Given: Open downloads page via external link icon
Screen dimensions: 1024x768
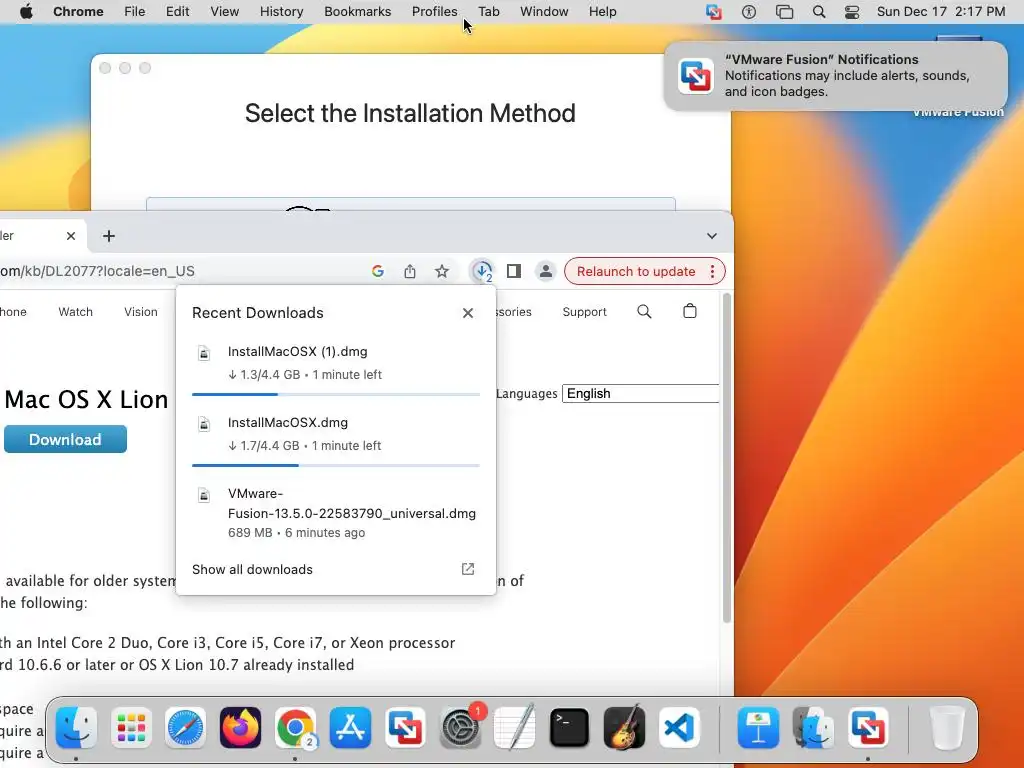Looking at the screenshot, I should 468,569.
